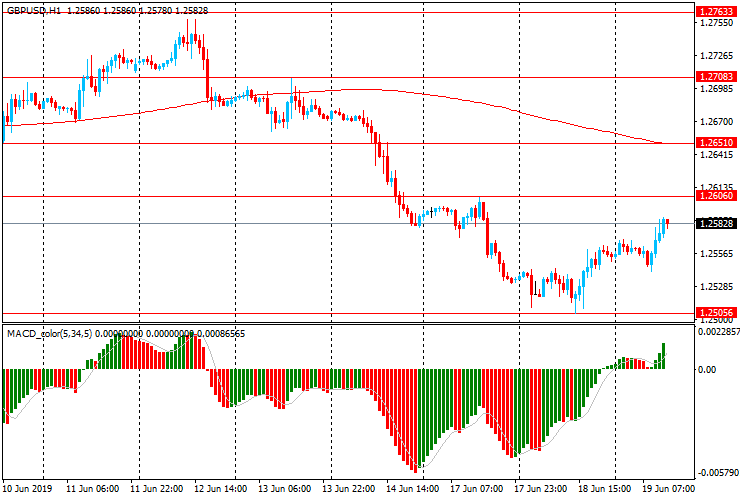Click the 1.26985 price scale value
The height and width of the screenshot is (500, 740).
tap(717, 89)
